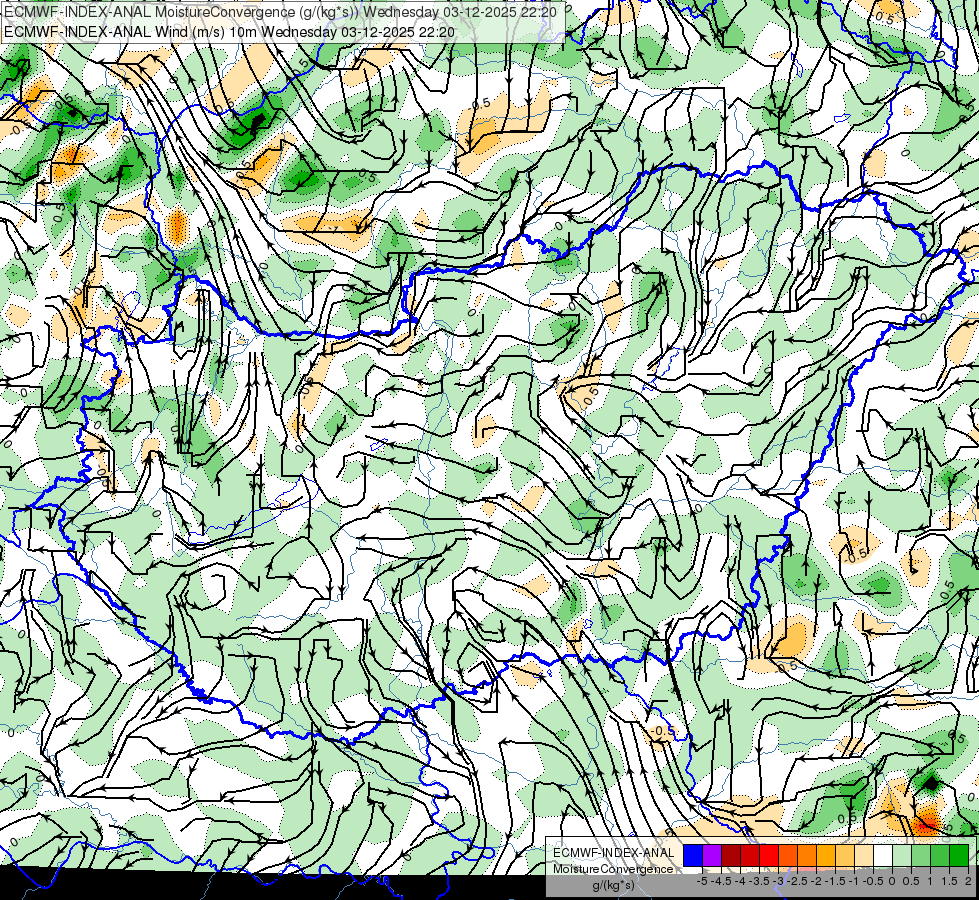Image resolution: width=979 pixels, height=900 pixels.
Task: Select the legend swatch between 0 and 0.5
Action: click(x=902, y=855)
